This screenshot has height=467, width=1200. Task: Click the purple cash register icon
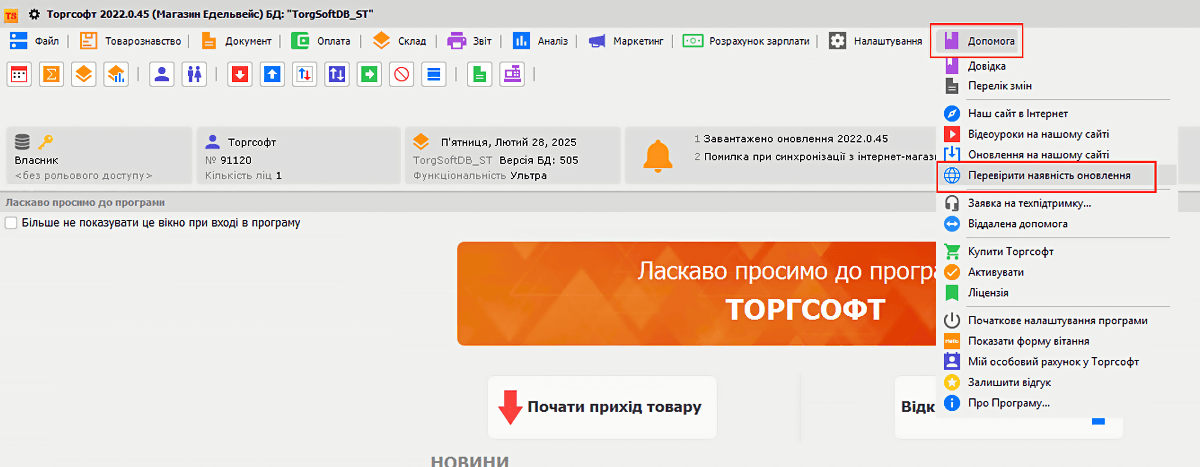point(513,74)
